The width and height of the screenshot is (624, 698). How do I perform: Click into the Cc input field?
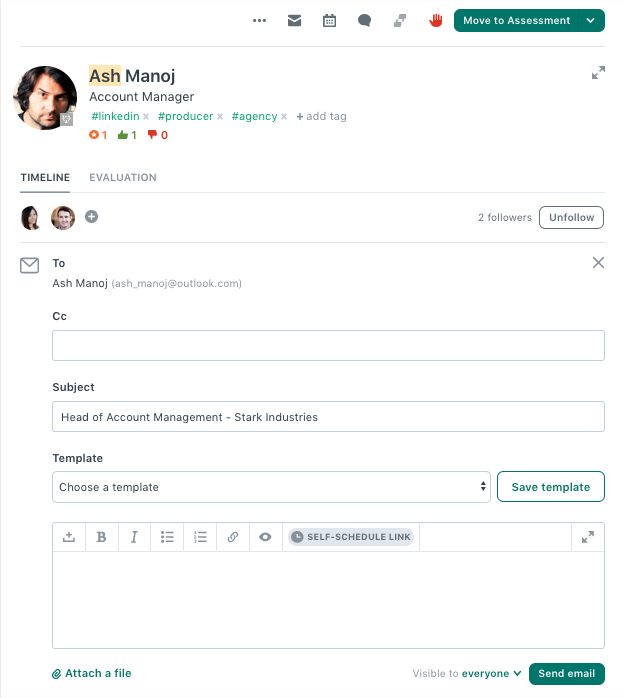[328, 345]
